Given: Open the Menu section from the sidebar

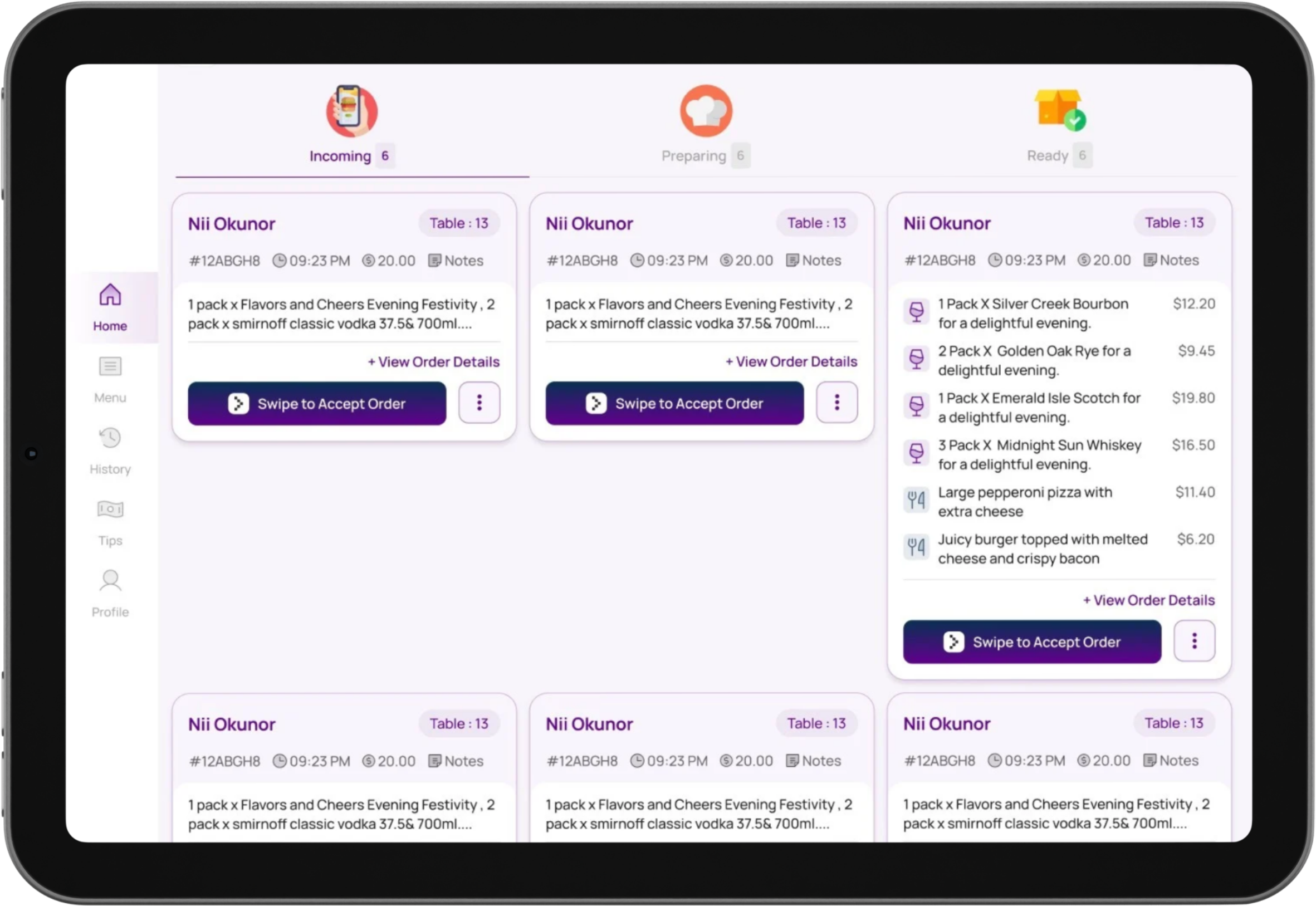Looking at the screenshot, I should (x=110, y=380).
